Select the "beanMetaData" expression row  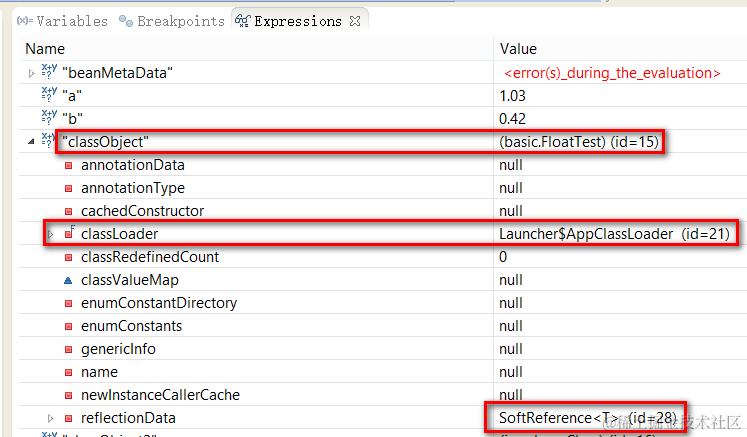pyautogui.click(x=383, y=72)
